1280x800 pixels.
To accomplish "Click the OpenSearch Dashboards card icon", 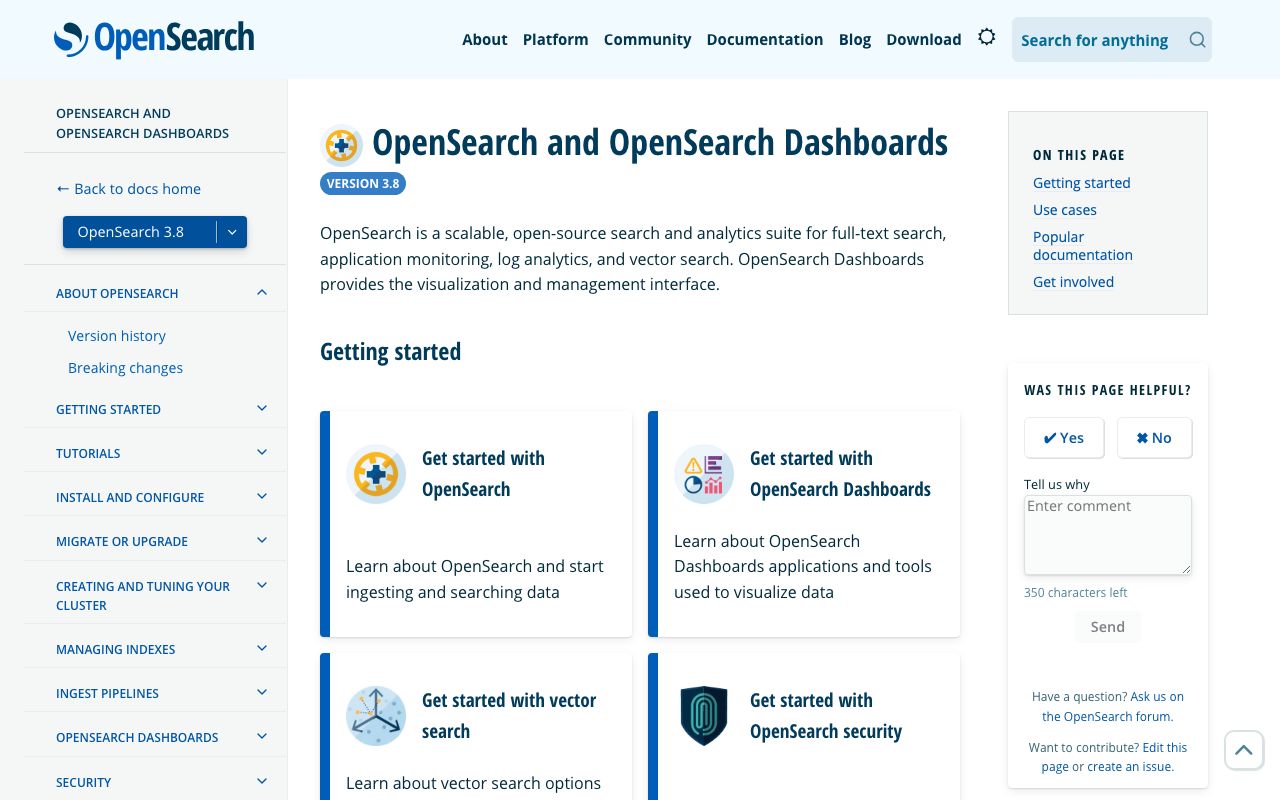I will pos(704,474).
